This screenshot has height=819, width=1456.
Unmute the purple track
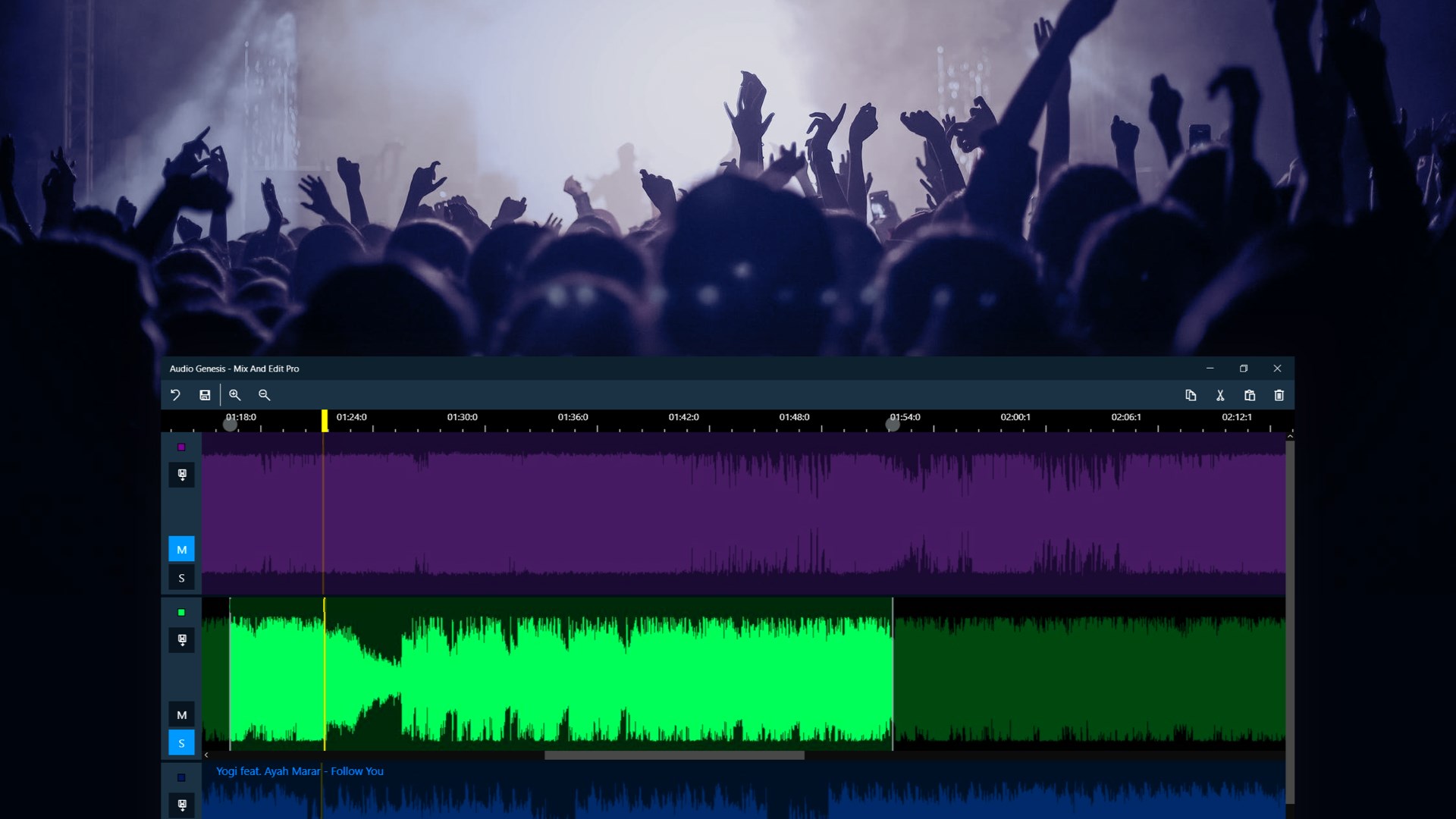click(181, 548)
